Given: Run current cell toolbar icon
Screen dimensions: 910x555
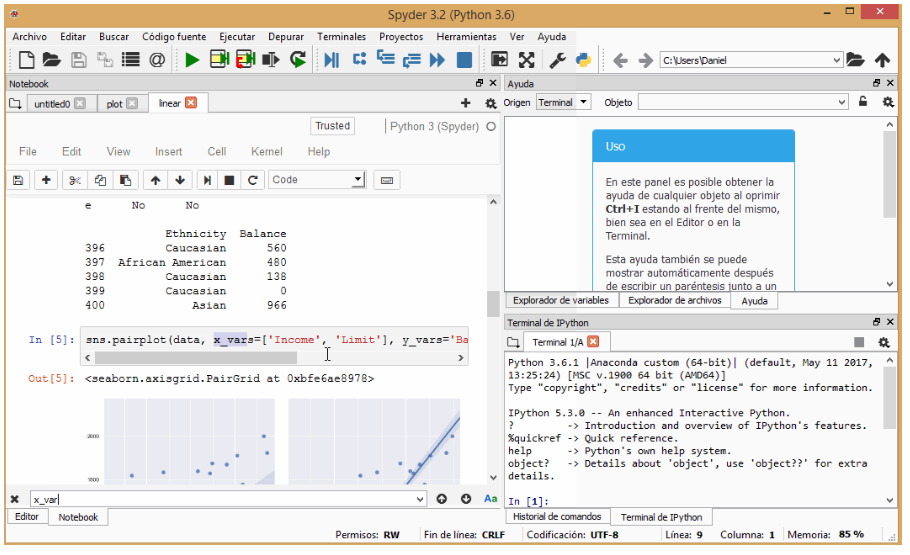Looking at the screenshot, I should click(219, 60).
